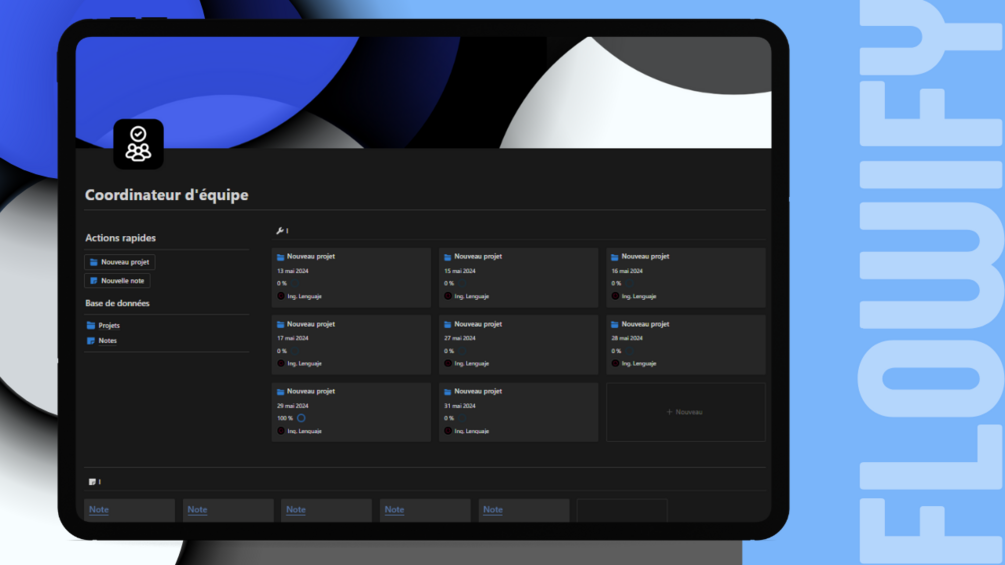Click the date 15 mai 2024
Image resolution: width=1005 pixels, height=565 pixels.
click(x=460, y=271)
